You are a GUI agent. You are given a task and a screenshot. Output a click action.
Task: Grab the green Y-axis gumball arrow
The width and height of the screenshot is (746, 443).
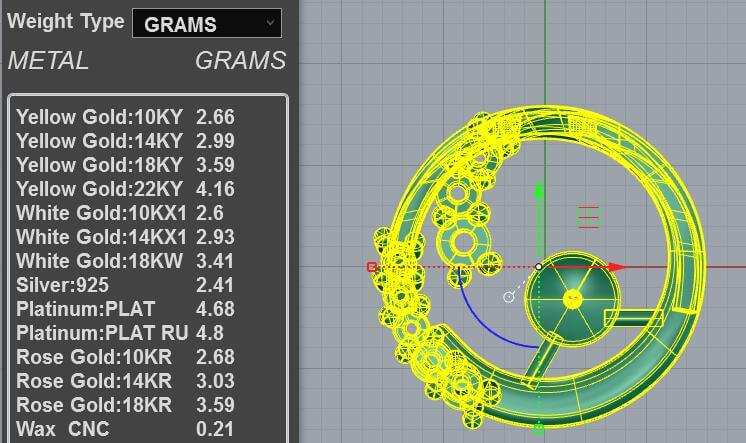point(539,189)
